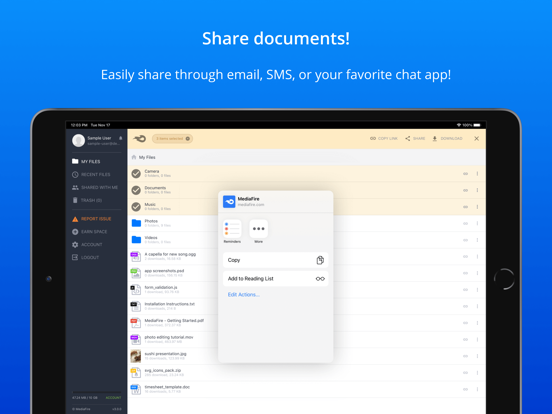The width and height of the screenshot is (552, 414).
Task: Open more options for Photos row
Action: pyautogui.click(x=477, y=223)
